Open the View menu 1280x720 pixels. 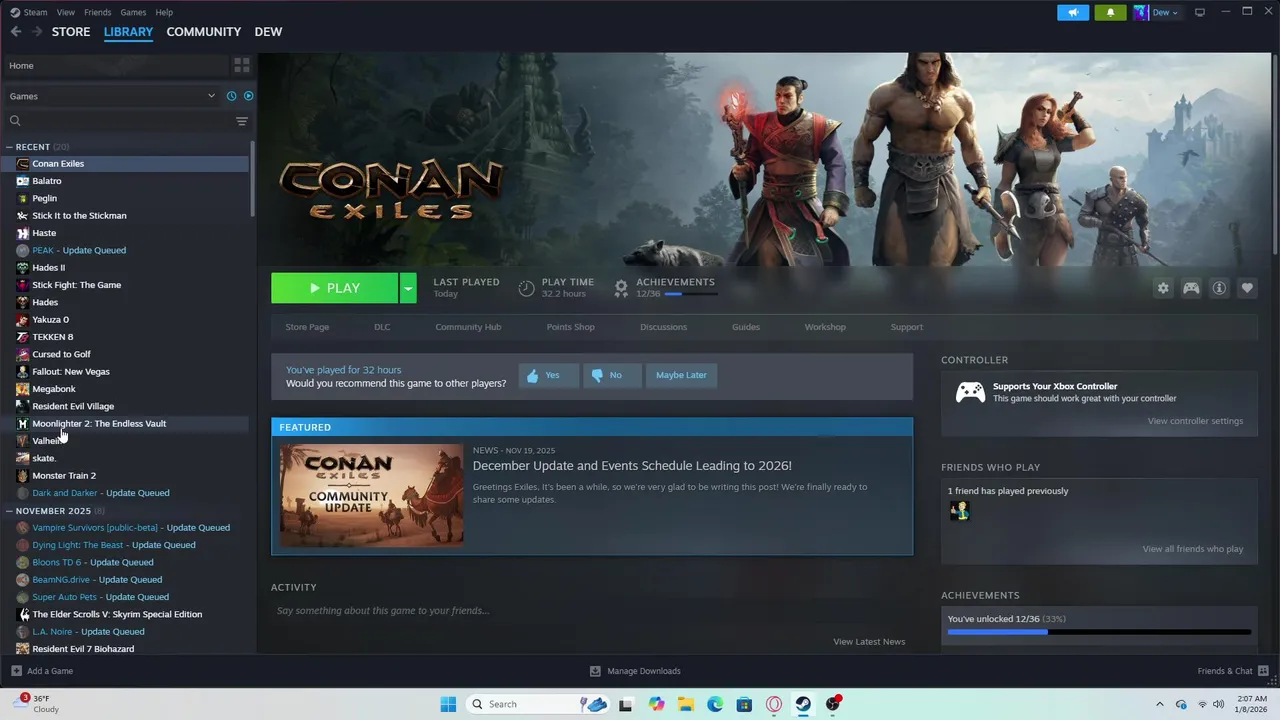(x=65, y=12)
